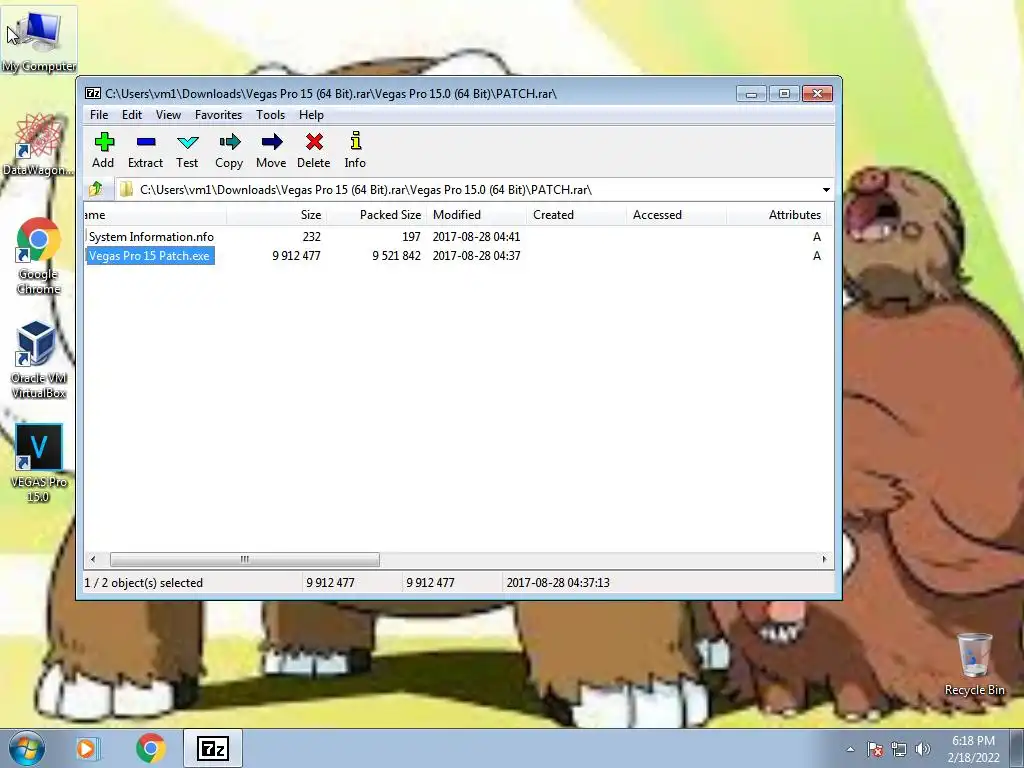Open the Favorites menu
The height and width of the screenshot is (768, 1024).
(218, 115)
